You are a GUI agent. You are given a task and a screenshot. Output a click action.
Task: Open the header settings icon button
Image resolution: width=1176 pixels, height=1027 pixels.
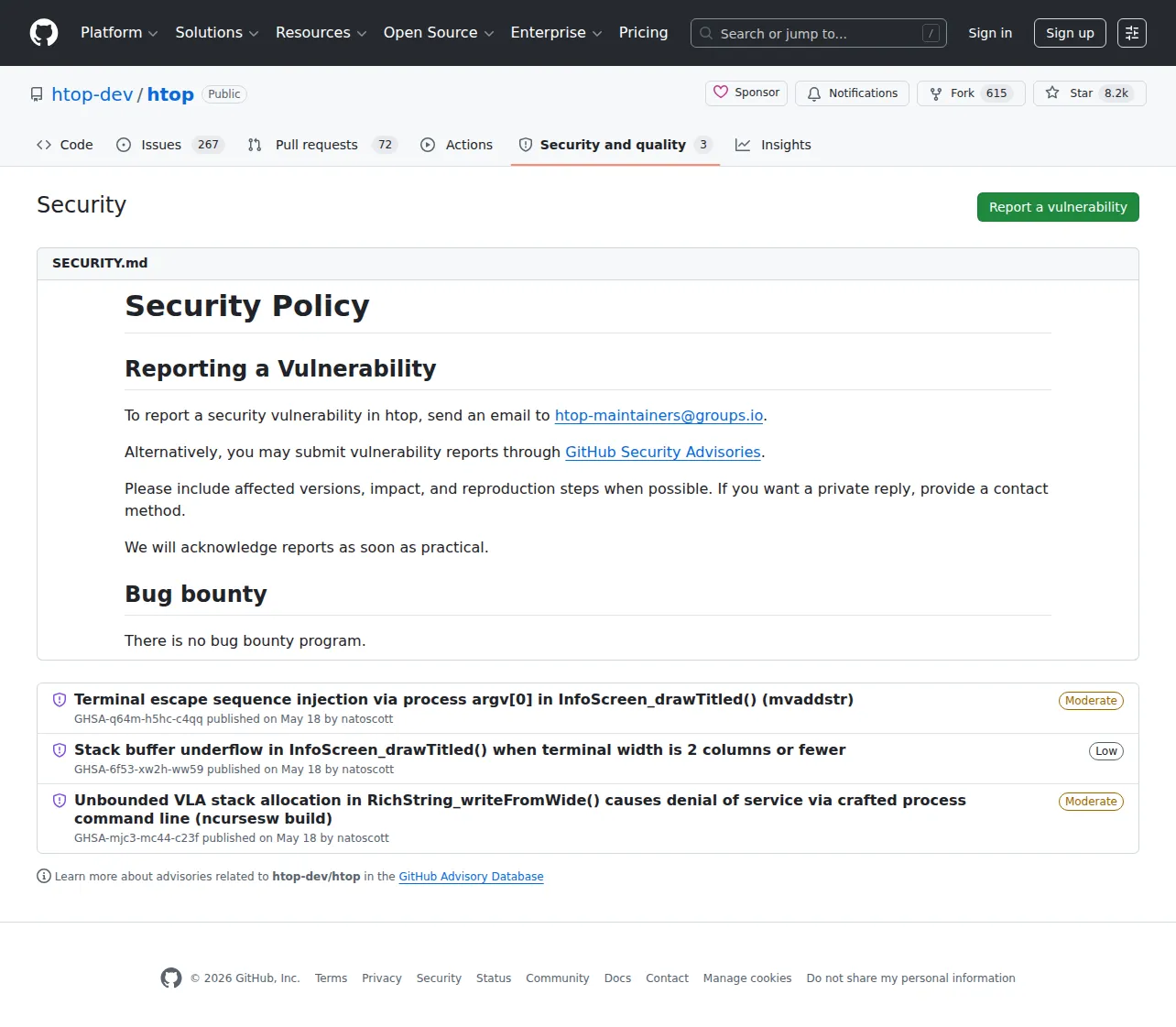[1132, 33]
